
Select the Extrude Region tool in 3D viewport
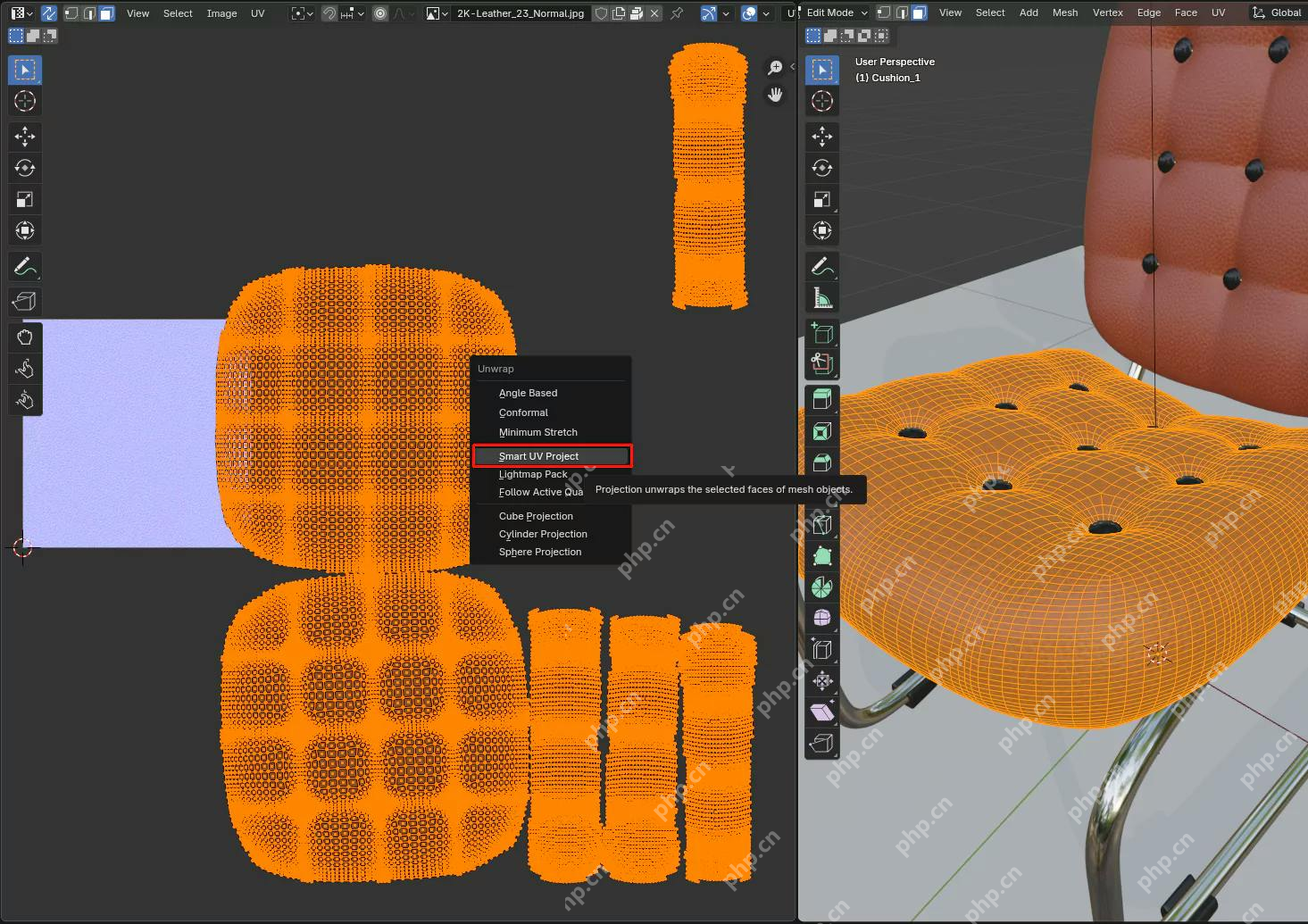point(822,400)
